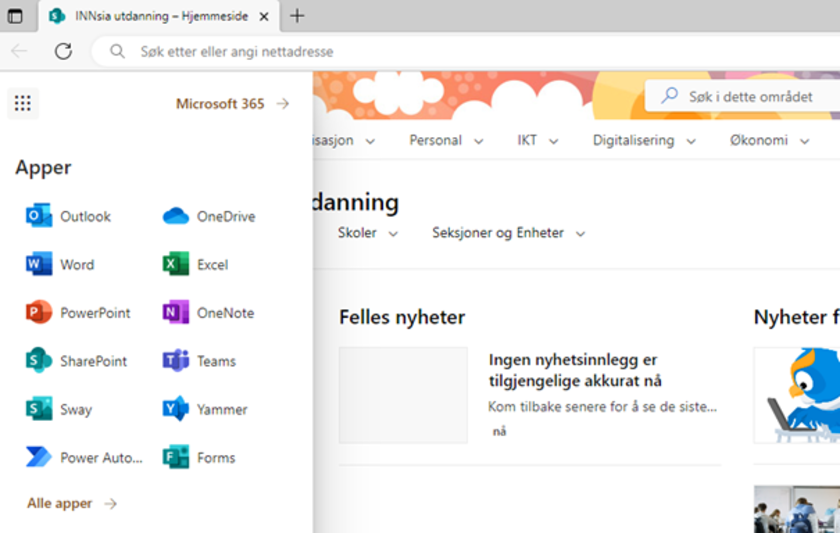Image resolution: width=840 pixels, height=533 pixels.
Task: Open SharePoint app
Action: 77,361
